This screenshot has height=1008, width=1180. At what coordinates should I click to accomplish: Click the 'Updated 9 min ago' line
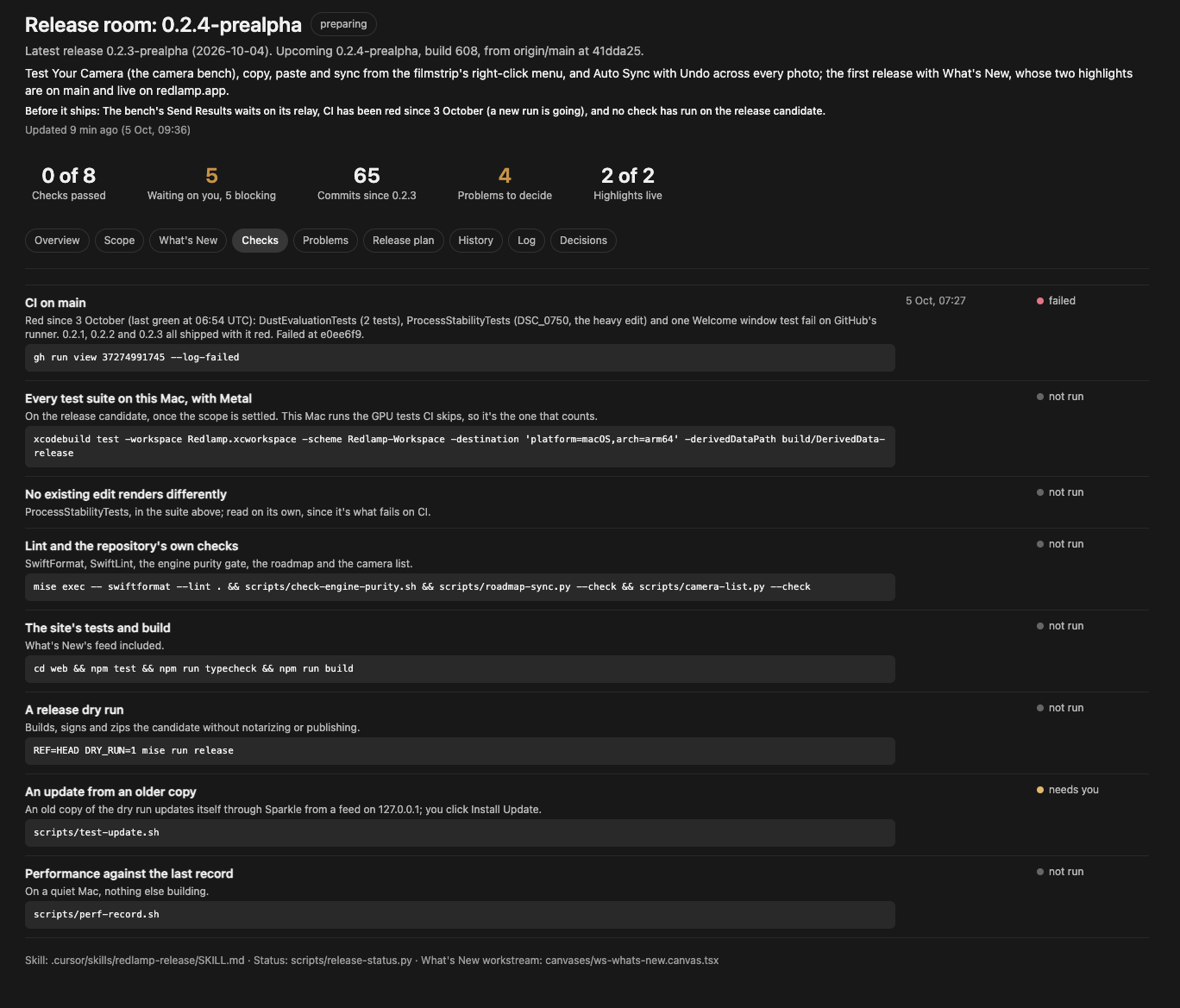coord(108,130)
